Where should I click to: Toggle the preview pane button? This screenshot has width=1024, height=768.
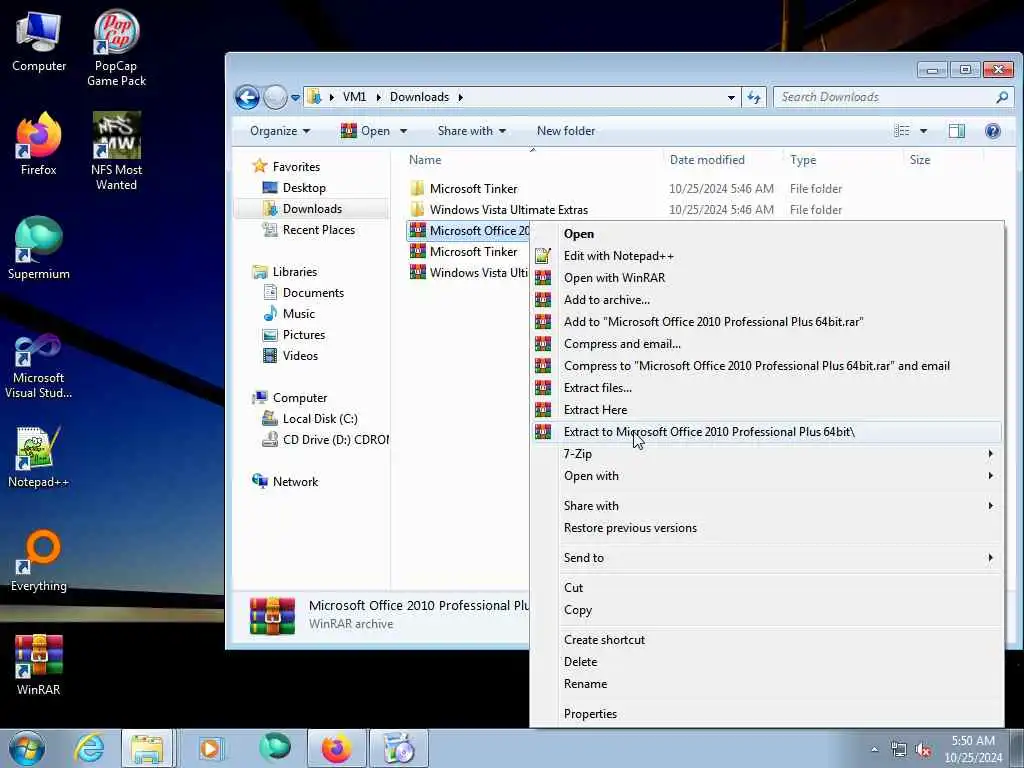coord(956,131)
